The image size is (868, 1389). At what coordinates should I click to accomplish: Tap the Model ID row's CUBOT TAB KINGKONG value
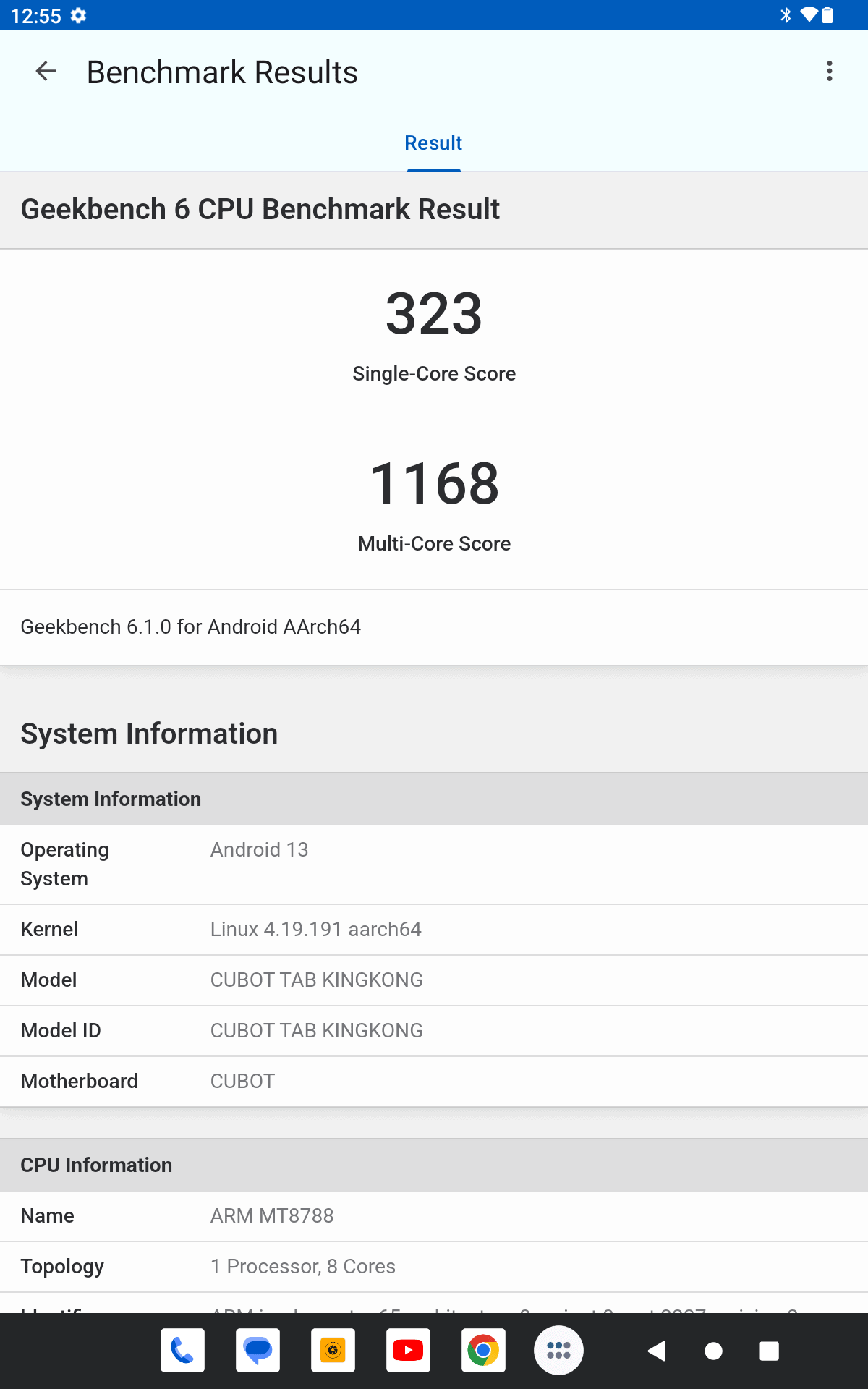tap(316, 1030)
